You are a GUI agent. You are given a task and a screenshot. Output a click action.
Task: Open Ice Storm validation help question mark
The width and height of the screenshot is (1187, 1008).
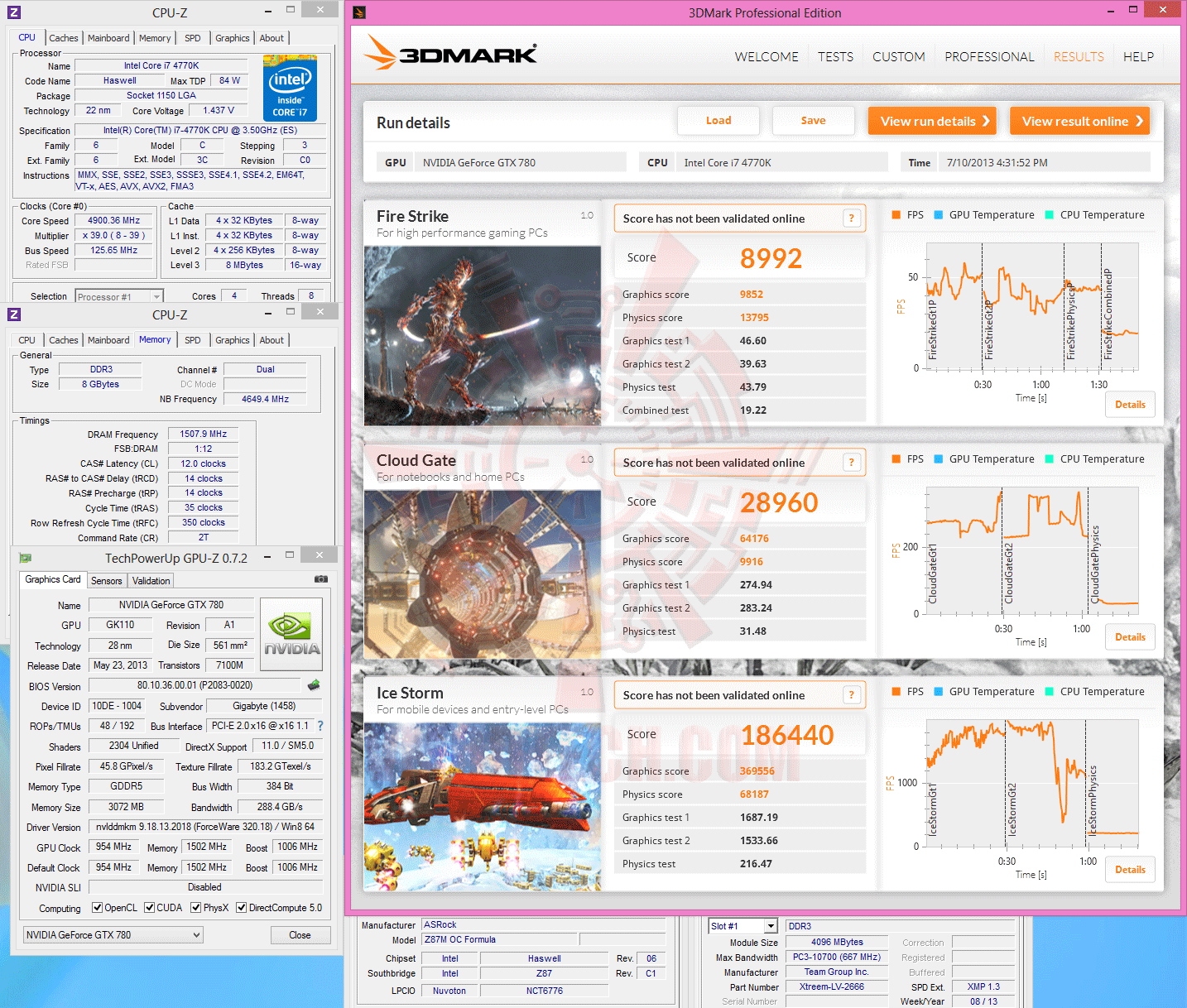pos(852,695)
